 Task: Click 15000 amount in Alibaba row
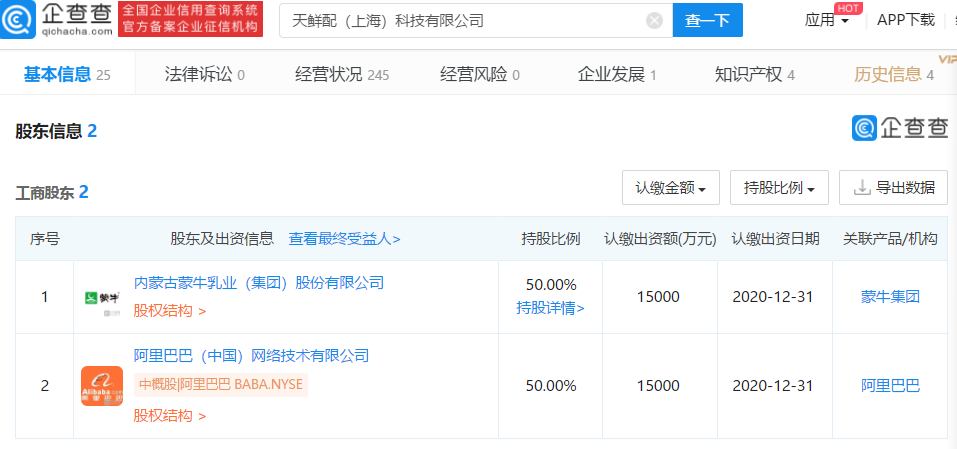pos(659,386)
